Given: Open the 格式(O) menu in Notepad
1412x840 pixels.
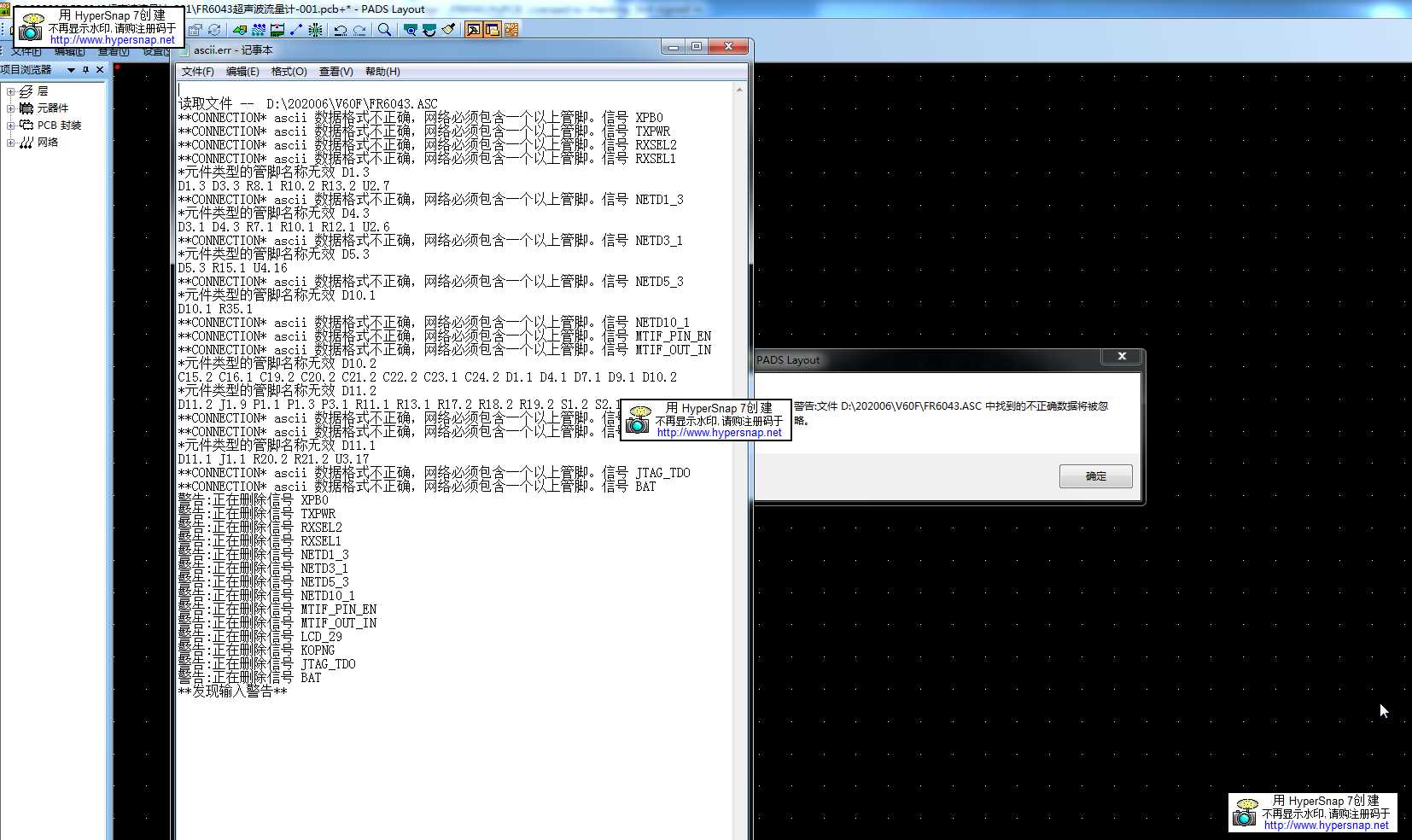Looking at the screenshot, I should (x=289, y=72).
